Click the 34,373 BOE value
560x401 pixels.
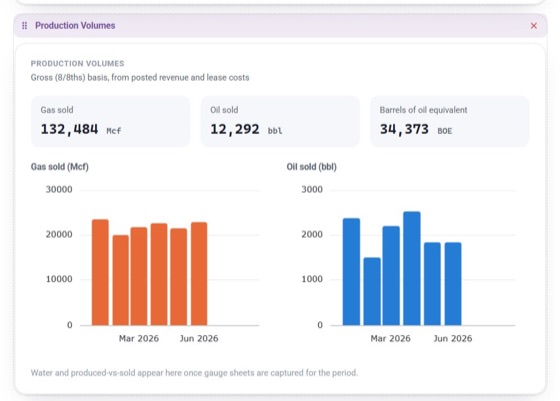click(416, 129)
